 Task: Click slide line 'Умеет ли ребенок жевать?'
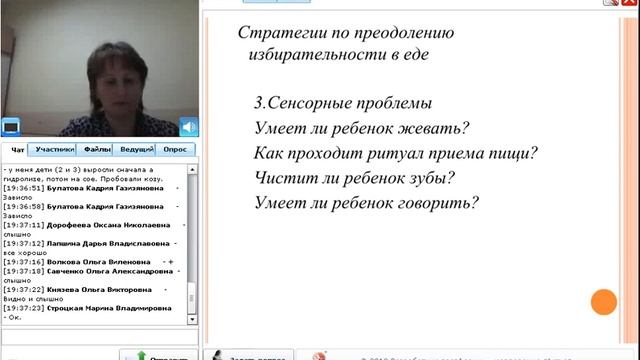point(362,128)
